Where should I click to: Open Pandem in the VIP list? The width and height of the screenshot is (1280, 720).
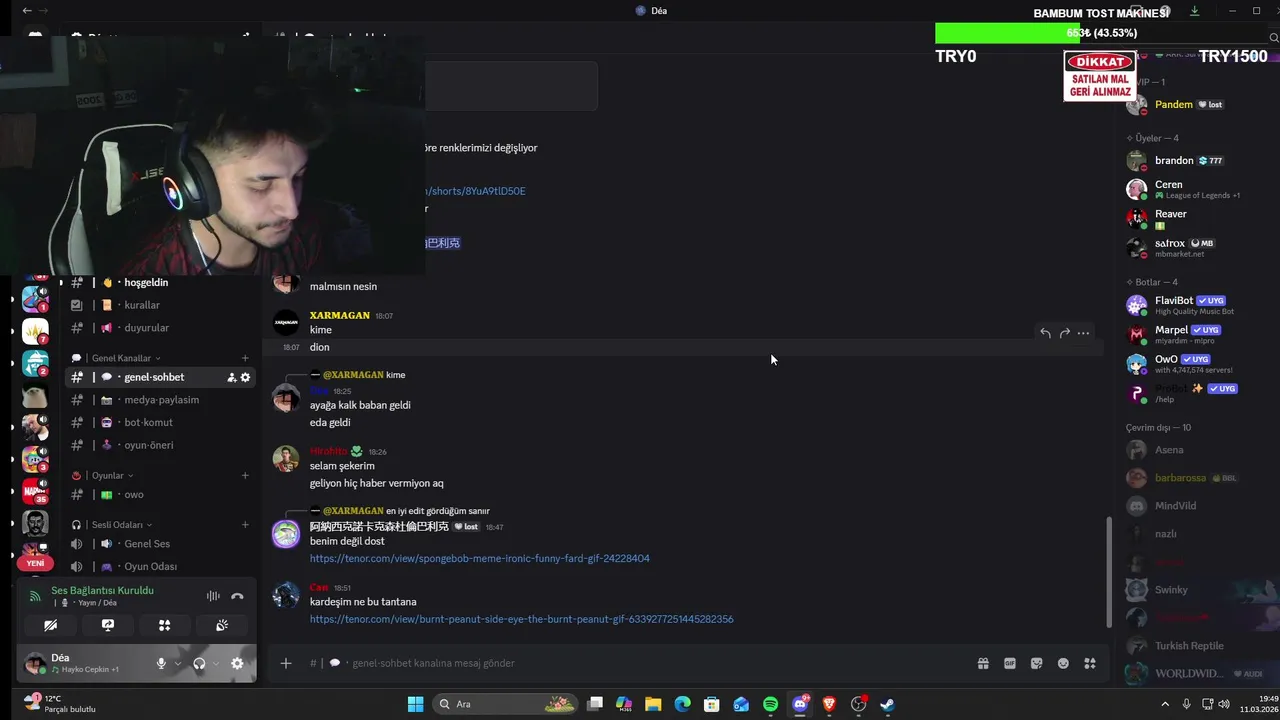[x=1196, y=104]
